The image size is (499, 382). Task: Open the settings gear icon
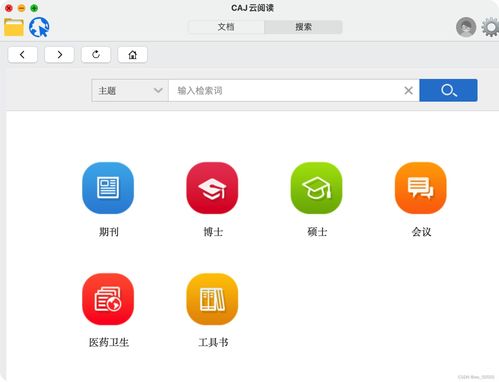coord(491,28)
